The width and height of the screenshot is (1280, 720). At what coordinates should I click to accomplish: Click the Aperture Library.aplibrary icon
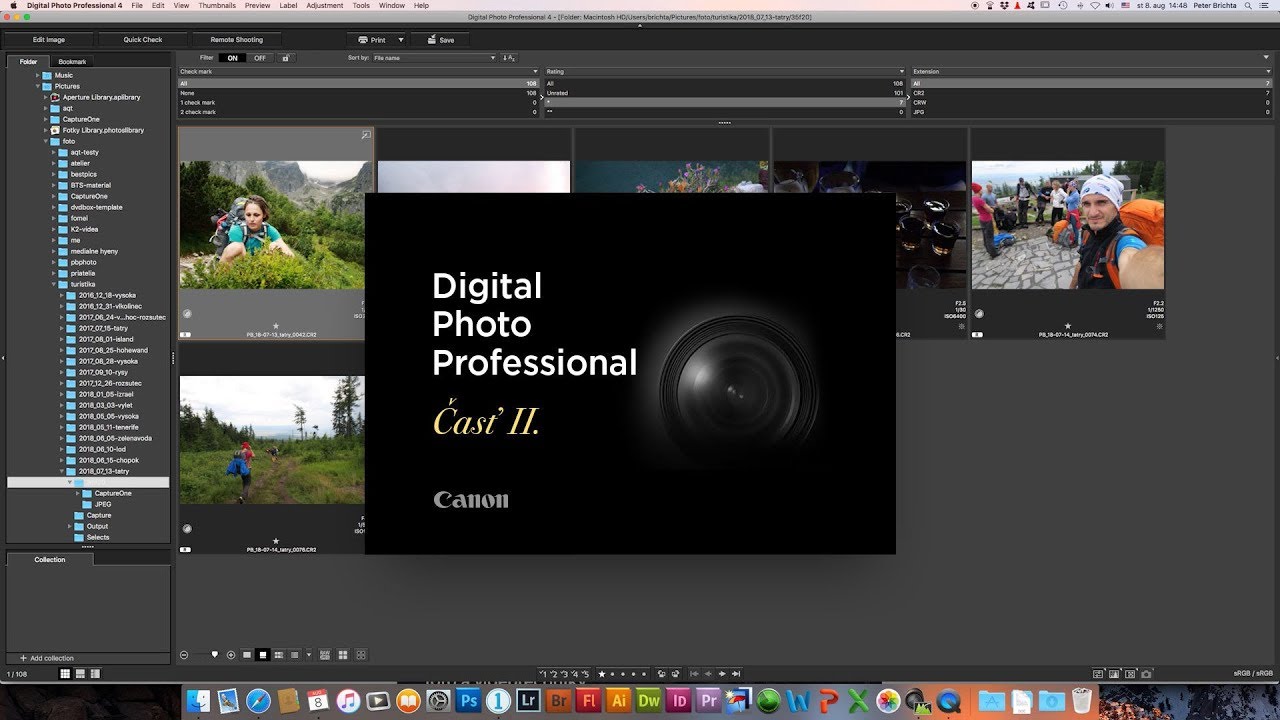pos(55,97)
